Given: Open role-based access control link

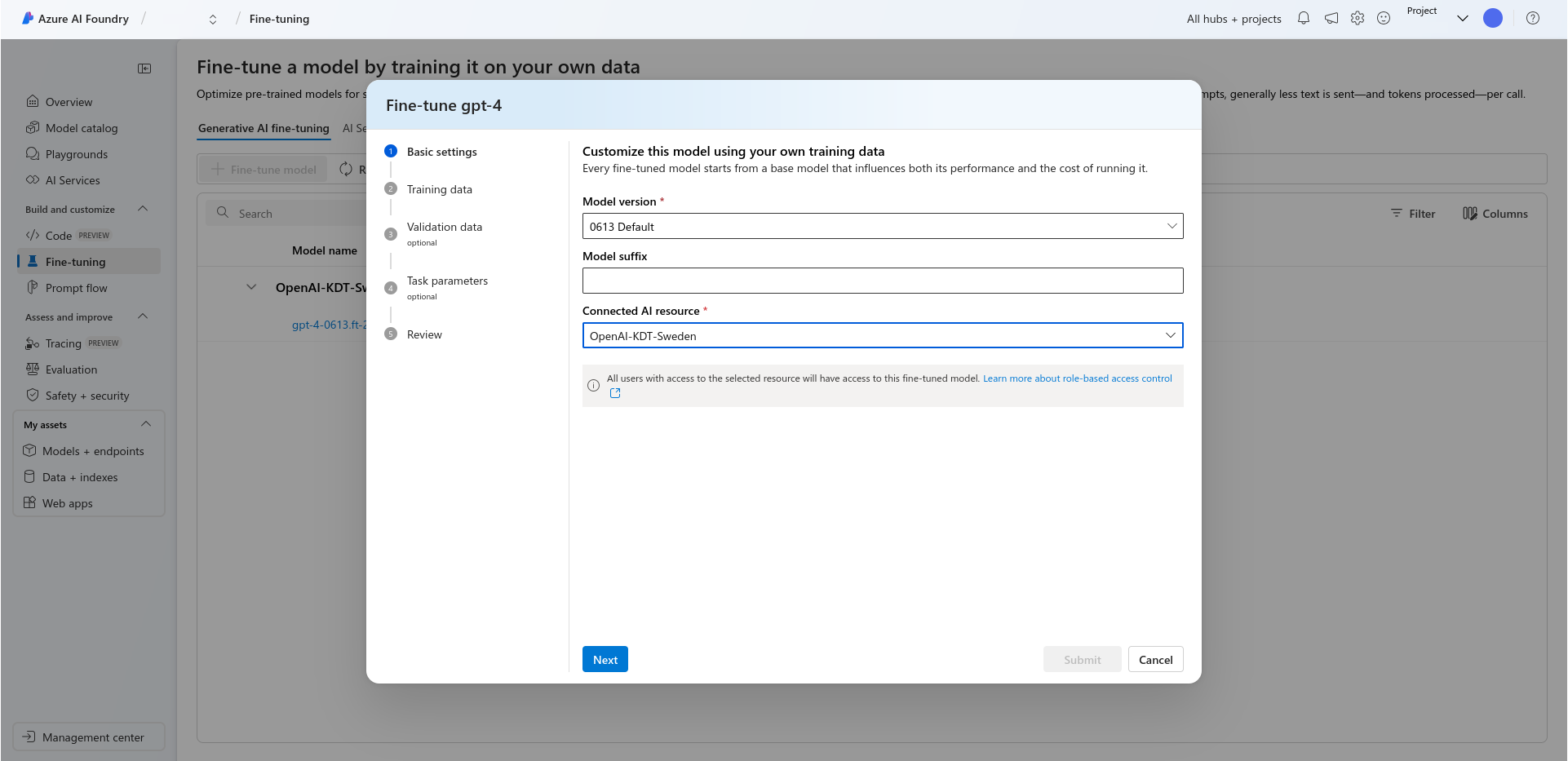Looking at the screenshot, I should [1077, 378].
